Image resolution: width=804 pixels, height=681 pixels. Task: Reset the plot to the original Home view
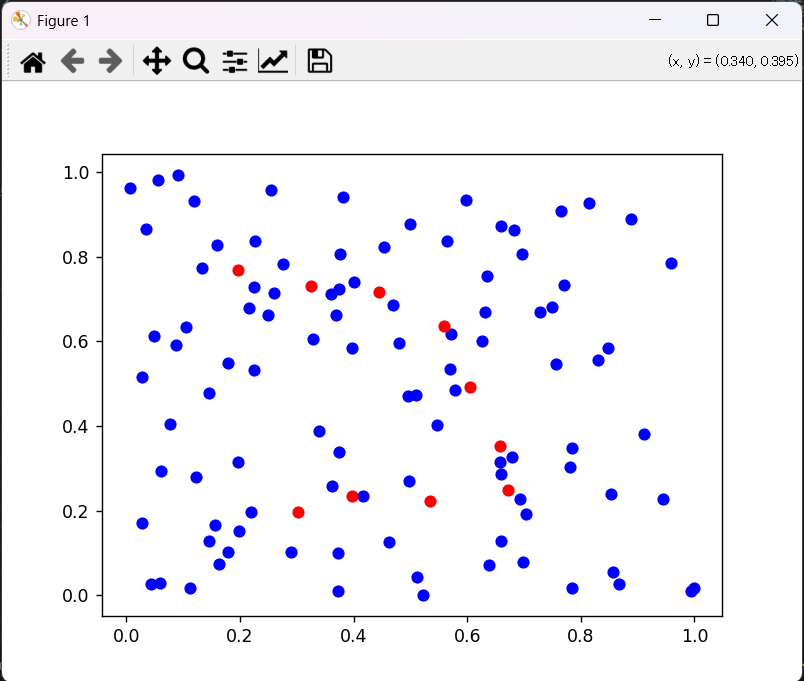[x=33, y=62]
